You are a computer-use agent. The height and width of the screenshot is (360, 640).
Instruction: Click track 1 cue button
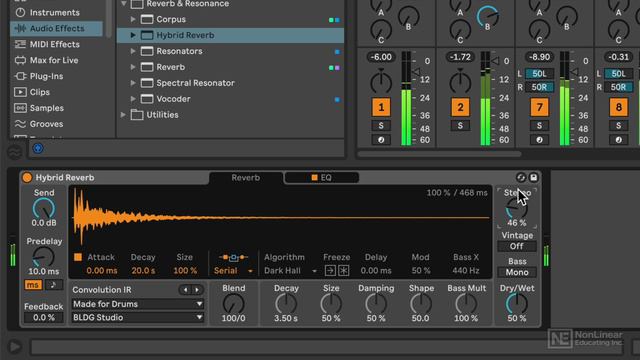(381, 140)
